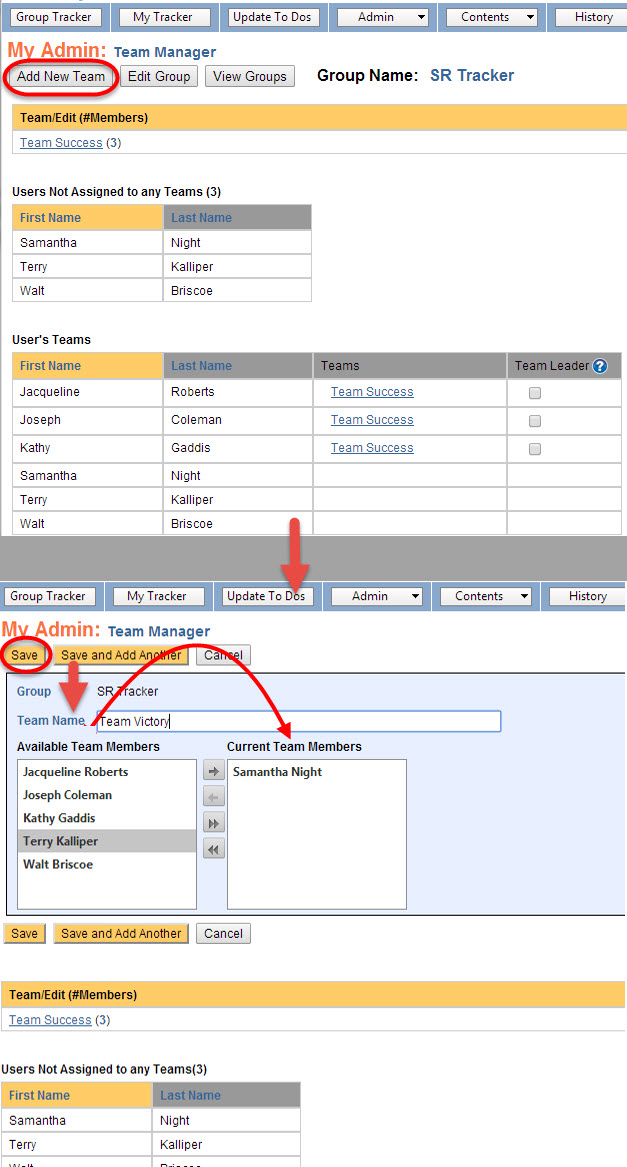Expand the Contents dropdown in the topmost navigation bar

pyautogui.click(x=491, y=17)
